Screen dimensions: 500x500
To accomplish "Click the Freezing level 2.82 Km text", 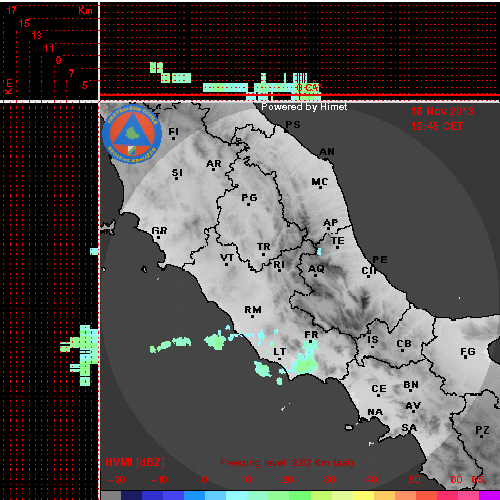I will pyautogui.click(x=287, y=463).
